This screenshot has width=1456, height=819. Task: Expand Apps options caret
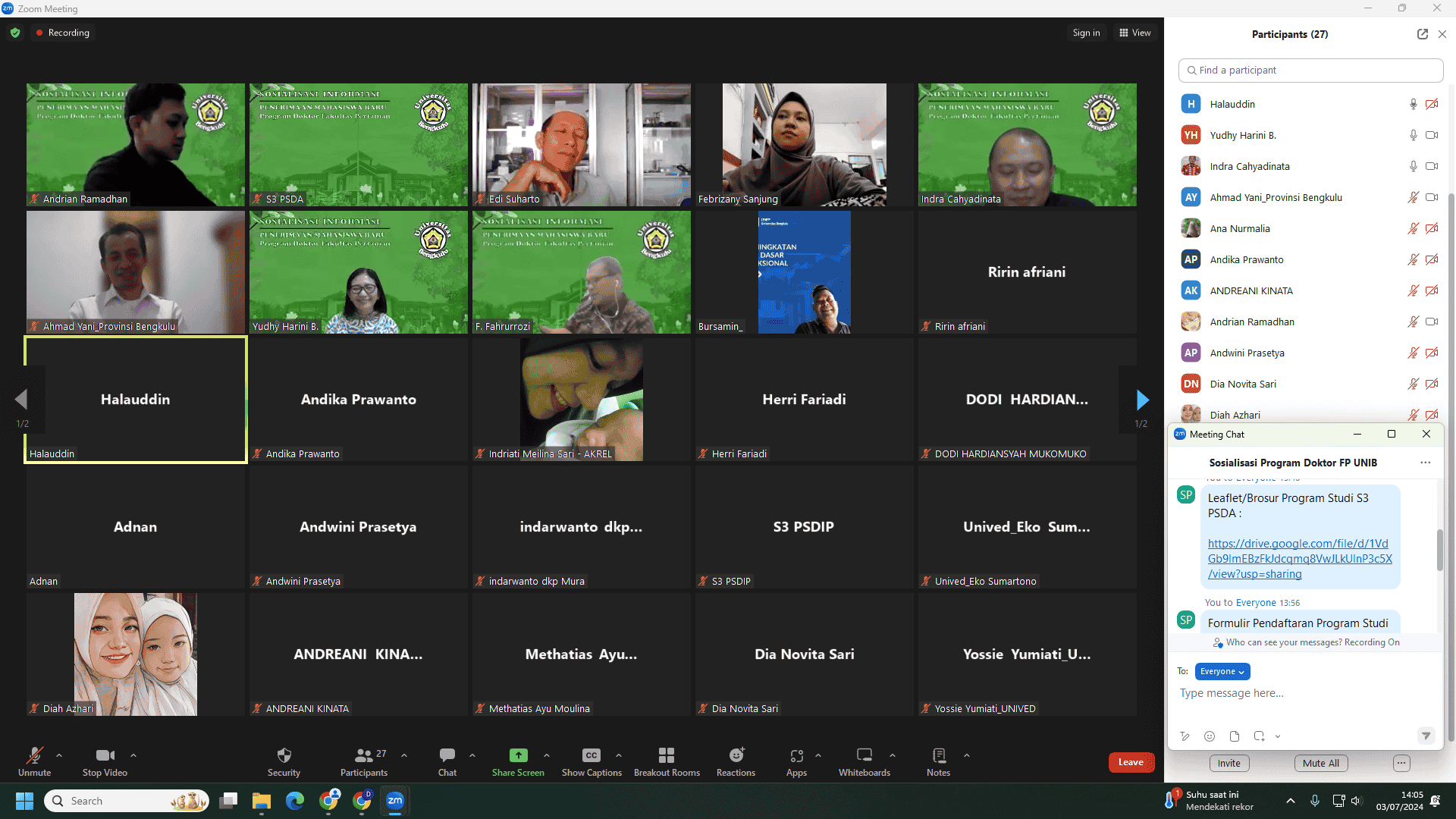pyautogui.click(x=818, y=755)
